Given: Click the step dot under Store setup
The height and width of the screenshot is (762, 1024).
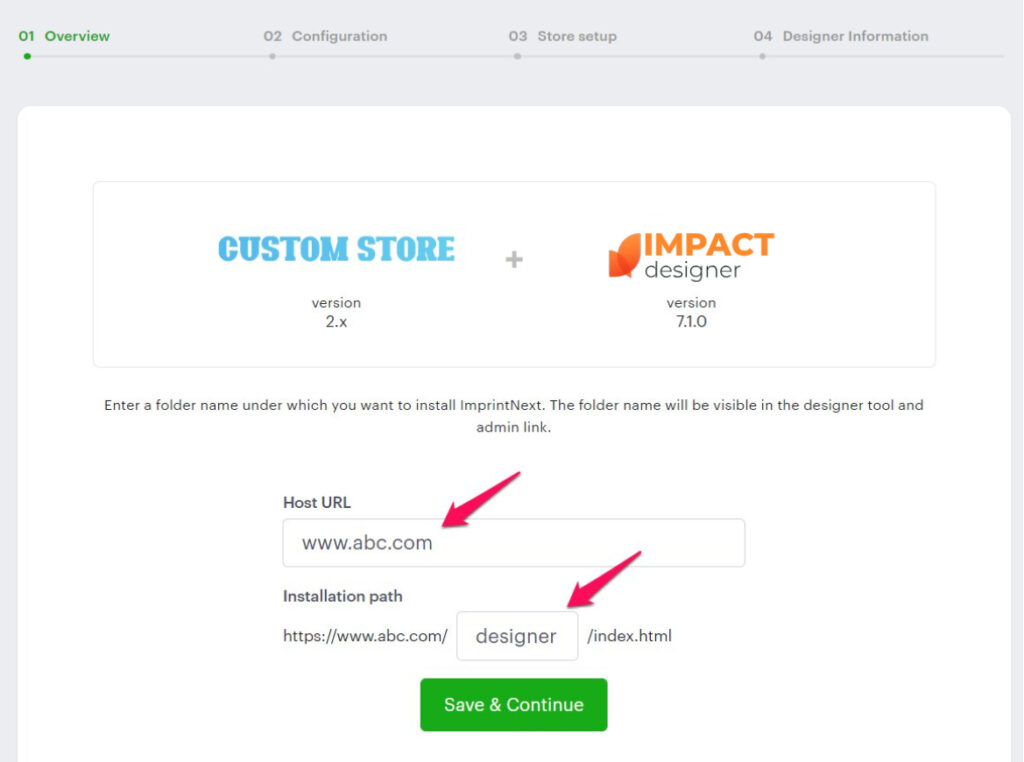Looking at the screenshot, I should 517,56.
